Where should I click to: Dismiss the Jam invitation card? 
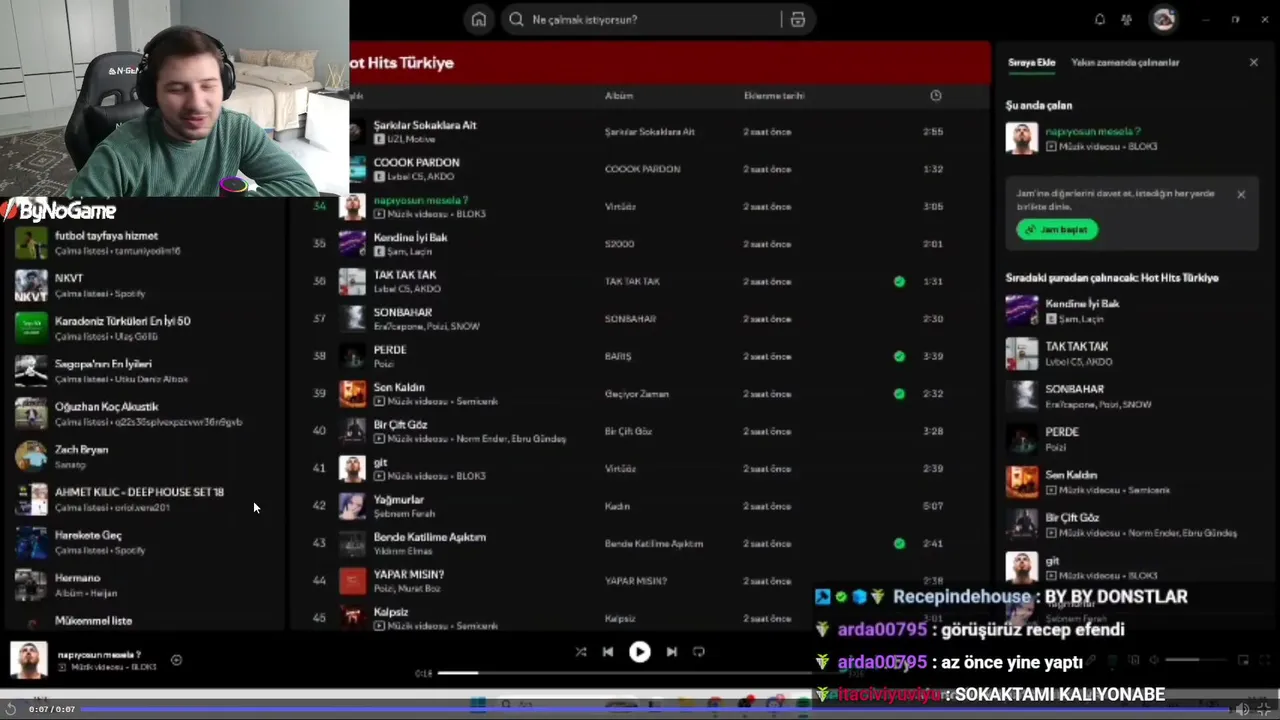[x=1241, y=195]
